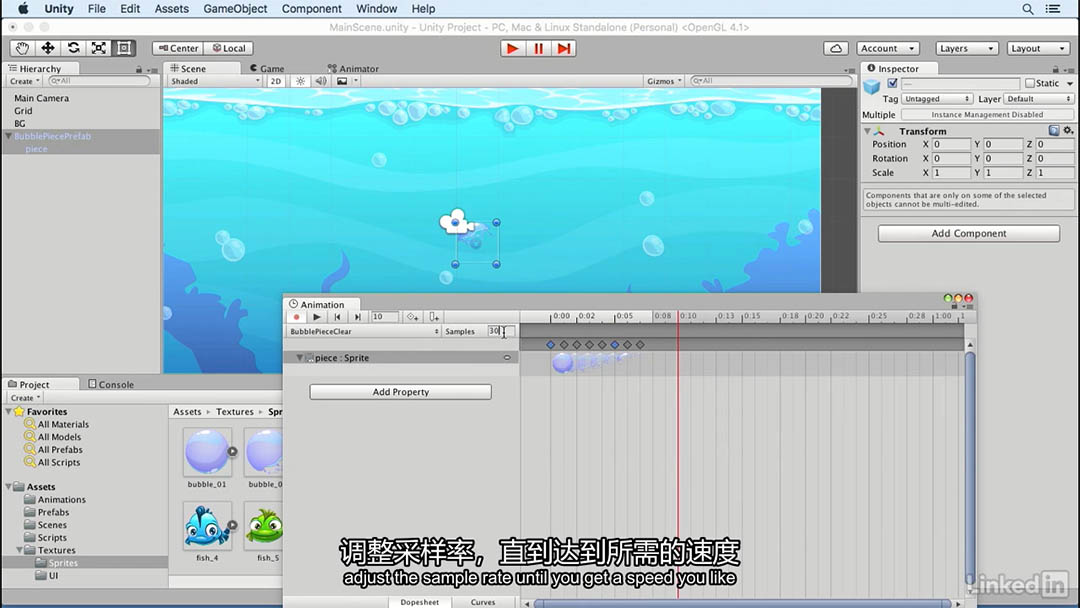The height and width of the screenshot is (608, 1080).
Task: Click the Add Property button
Action: 400,392
